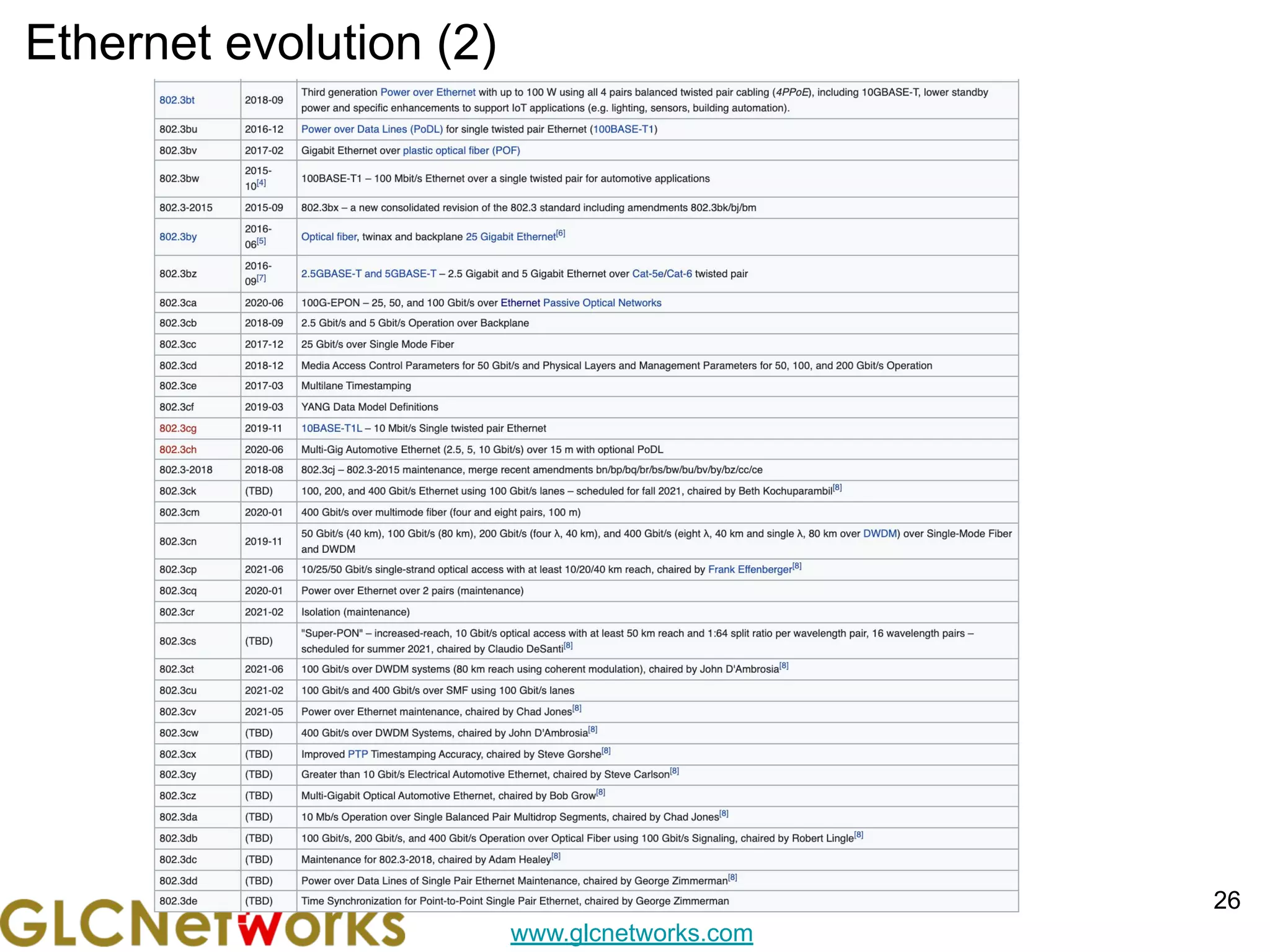This screenshot has width=1270, height=952.
Task: Select the 802.3cc cell
Action: click(x=197, y=344)
